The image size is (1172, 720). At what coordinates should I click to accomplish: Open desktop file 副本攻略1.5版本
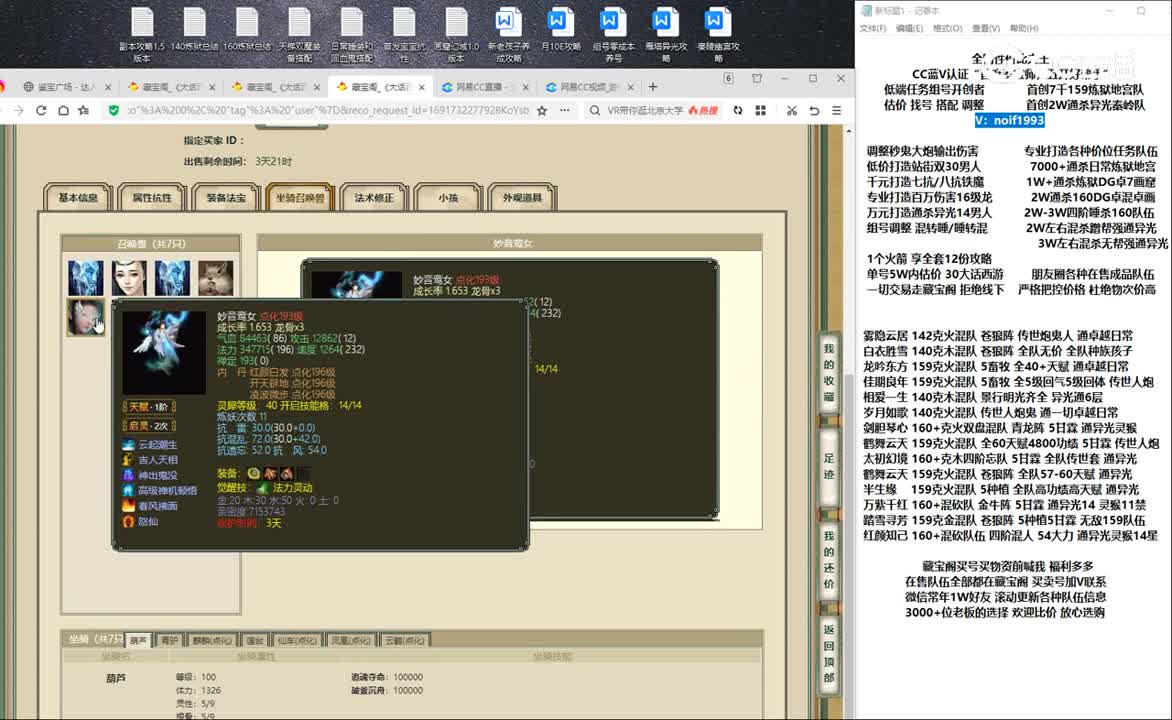click(x=142, y=35)
